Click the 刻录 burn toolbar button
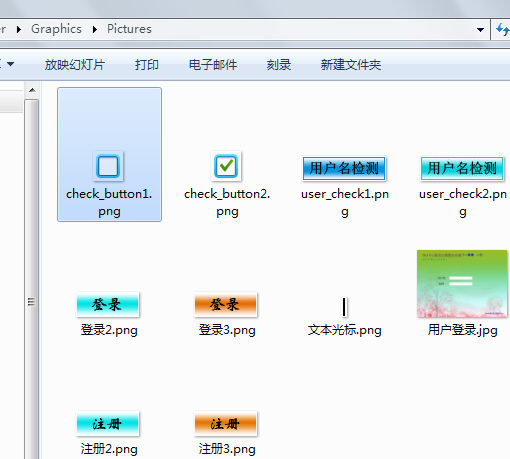This screenshot has width=510, height=459. pyautogui.click(x=279, y=65)
